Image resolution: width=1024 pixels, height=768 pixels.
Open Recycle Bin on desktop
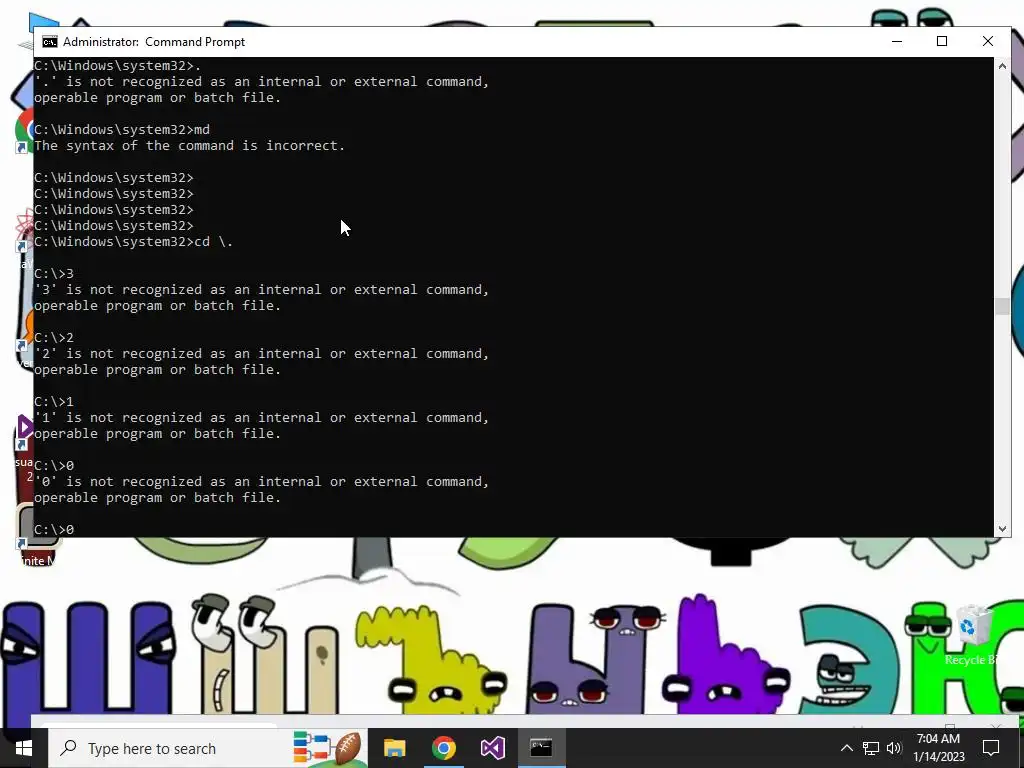[x=974, y=635]
